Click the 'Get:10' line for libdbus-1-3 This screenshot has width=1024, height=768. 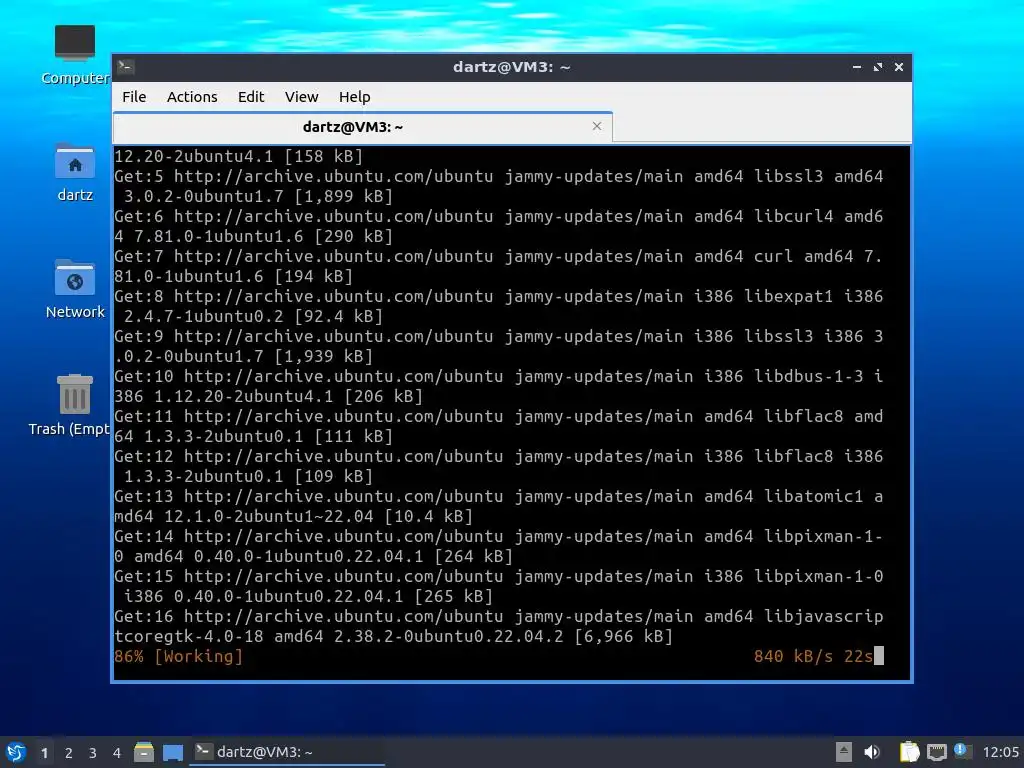pyautogui.click(x=499, y=386)
